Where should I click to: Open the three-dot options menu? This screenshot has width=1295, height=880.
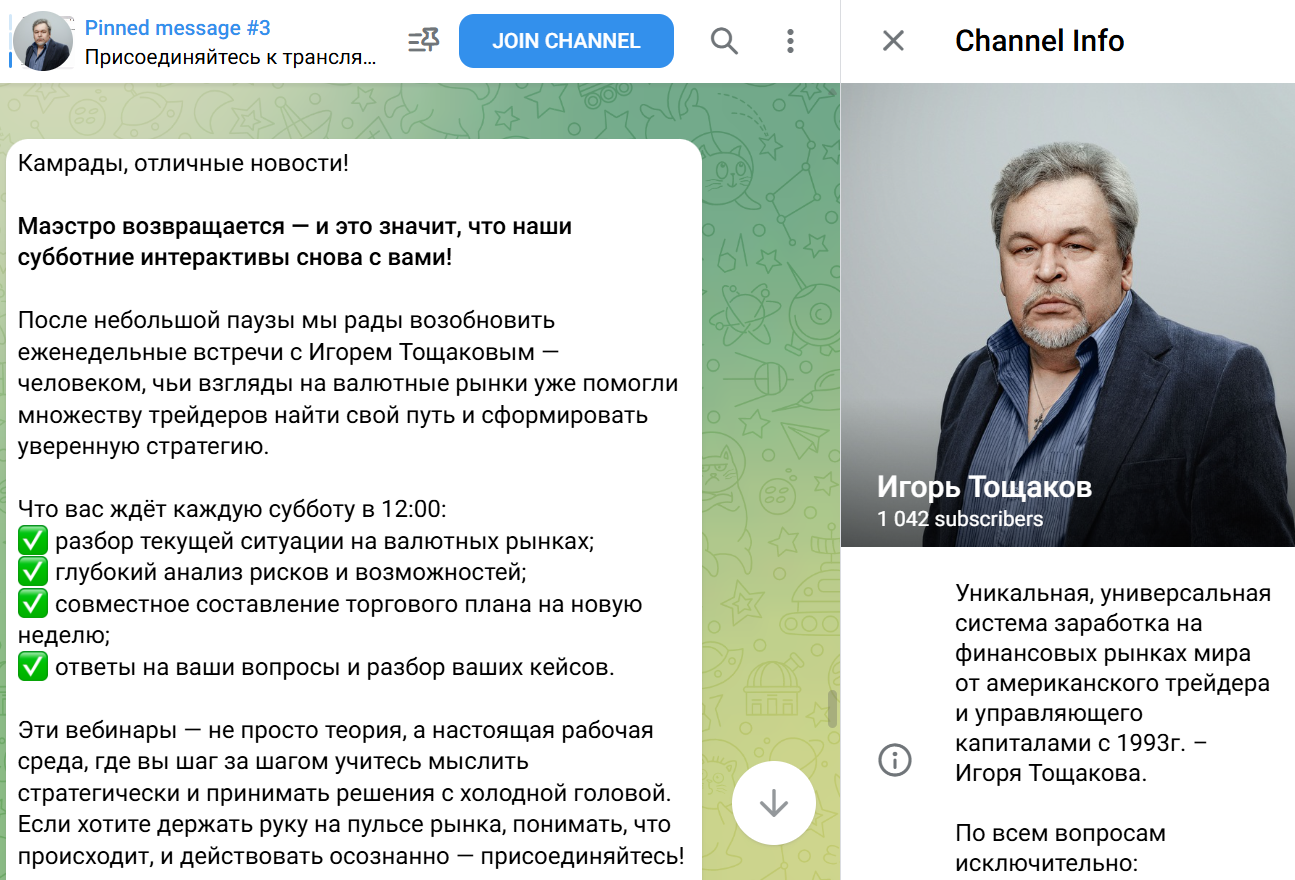tap(790, 41)
